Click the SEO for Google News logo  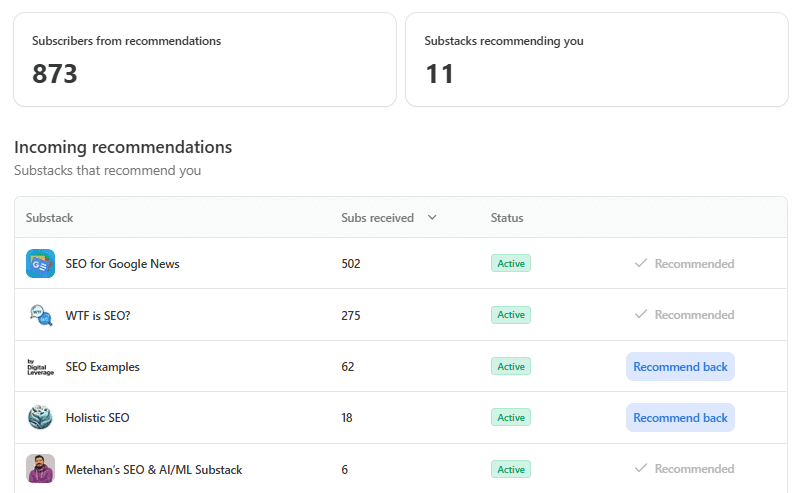(40, 264)
